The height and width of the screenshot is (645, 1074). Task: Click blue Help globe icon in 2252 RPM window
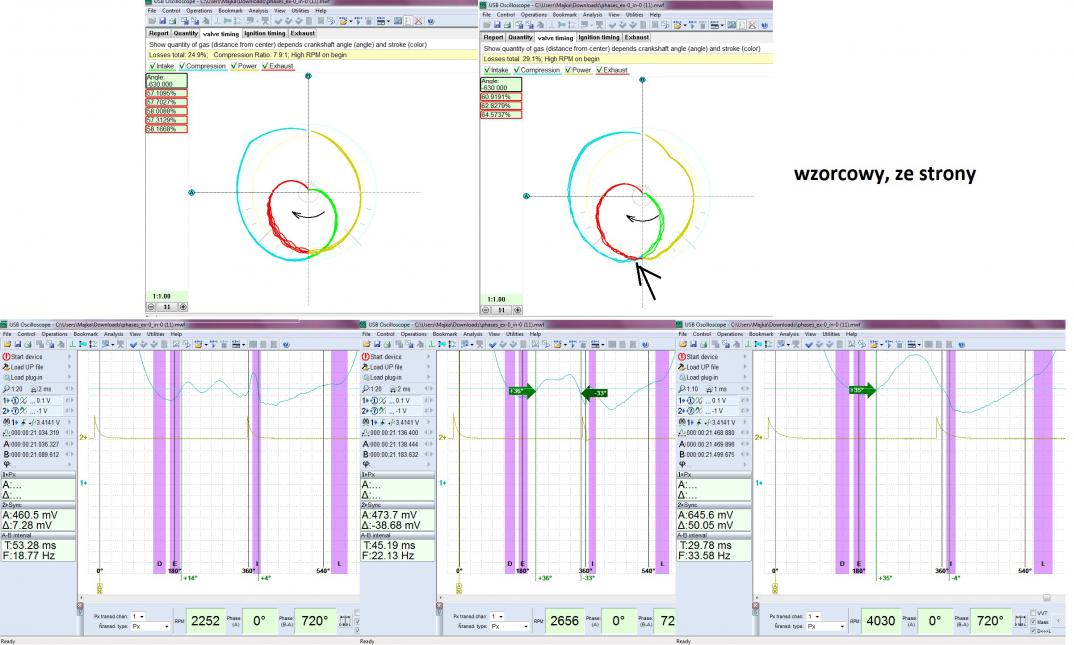(286, 344)
